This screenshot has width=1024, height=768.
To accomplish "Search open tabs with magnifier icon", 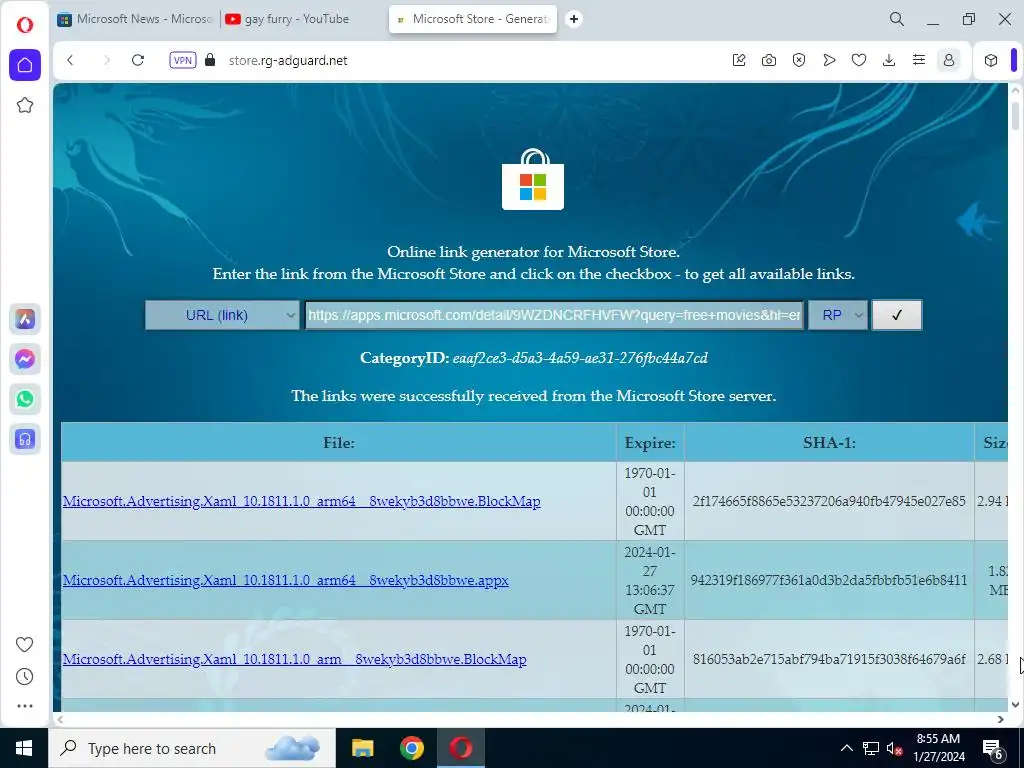I will (897, 19).
